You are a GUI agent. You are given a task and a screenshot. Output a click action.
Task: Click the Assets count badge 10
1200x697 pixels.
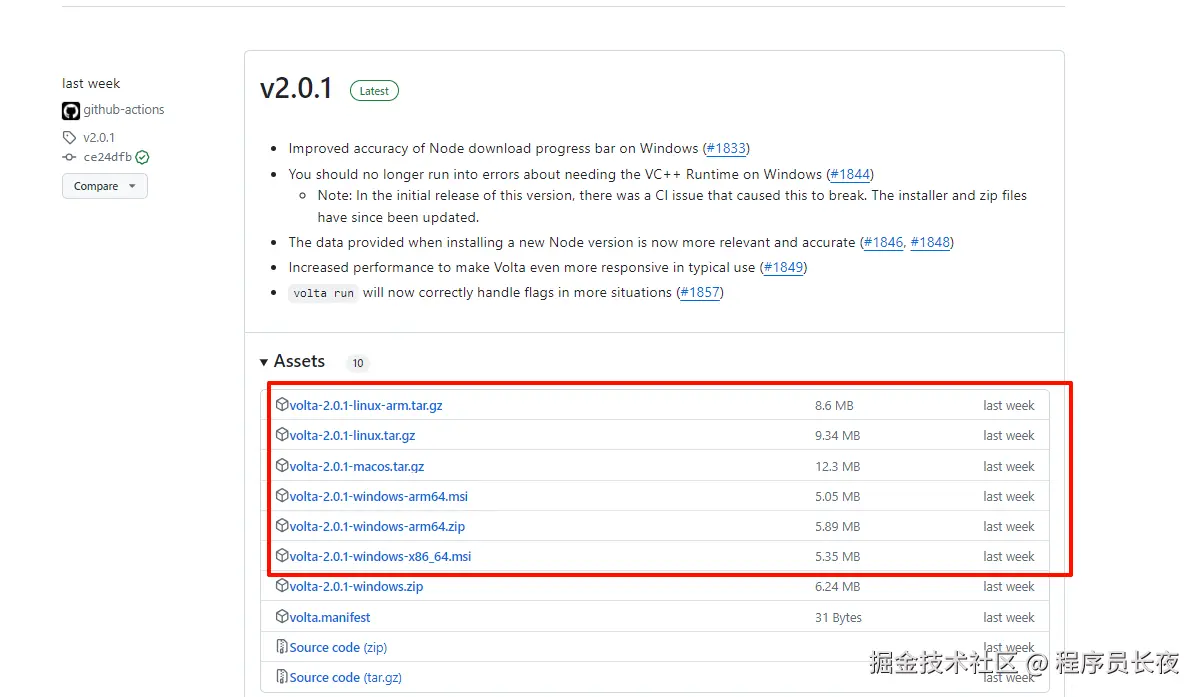(357, 363)
